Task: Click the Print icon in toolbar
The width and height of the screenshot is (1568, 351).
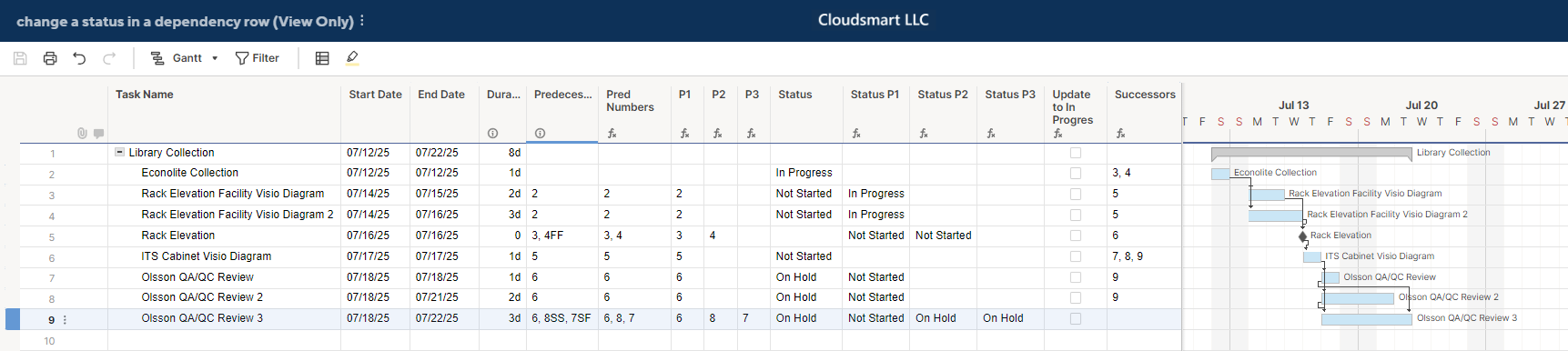Action: coord(50,58)
